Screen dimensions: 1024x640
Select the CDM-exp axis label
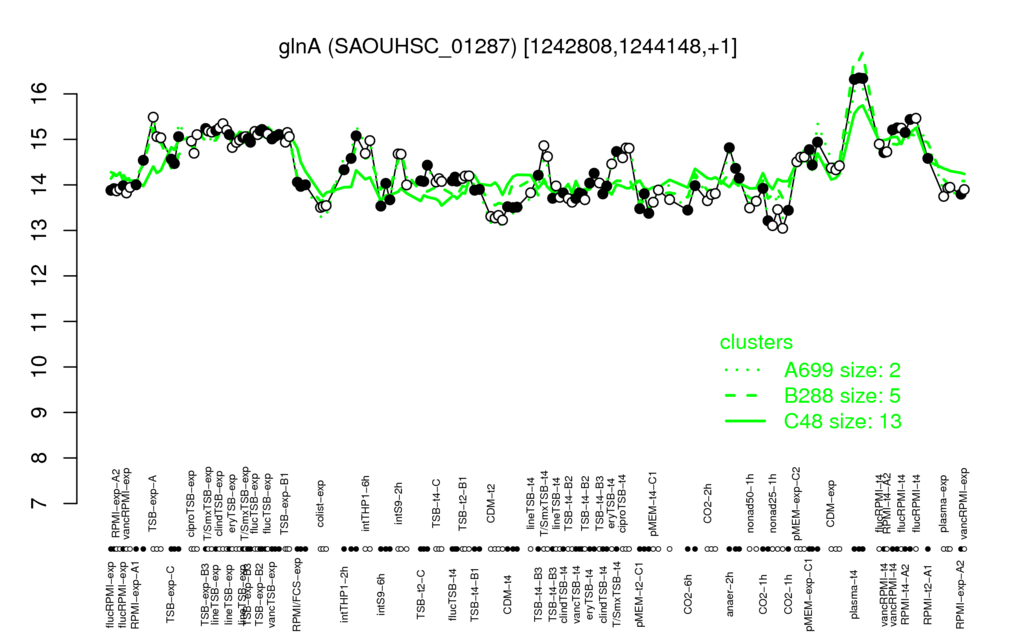[x=831, y=503]
